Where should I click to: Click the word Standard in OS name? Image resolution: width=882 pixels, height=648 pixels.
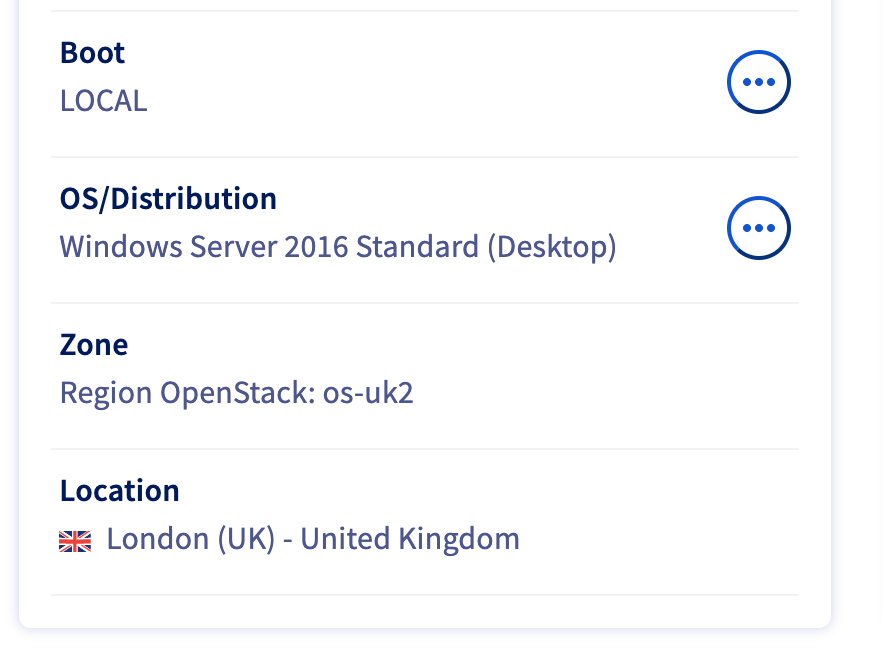(417, 247)
